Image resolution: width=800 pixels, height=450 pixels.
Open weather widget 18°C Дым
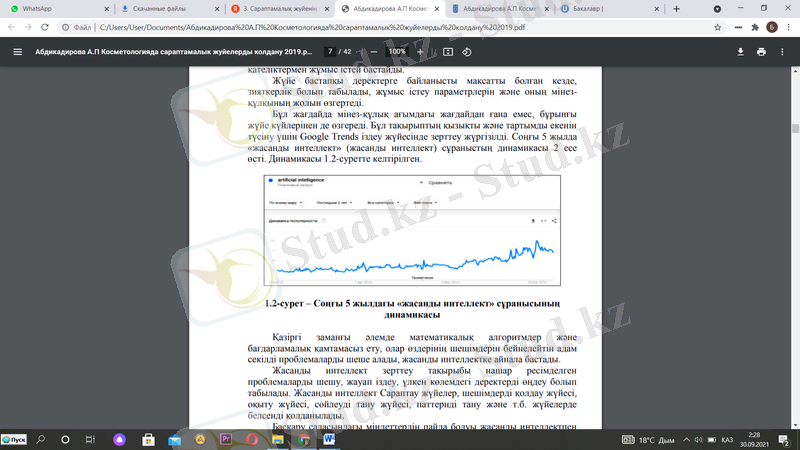pyautogui.click(x=656, y=440)
